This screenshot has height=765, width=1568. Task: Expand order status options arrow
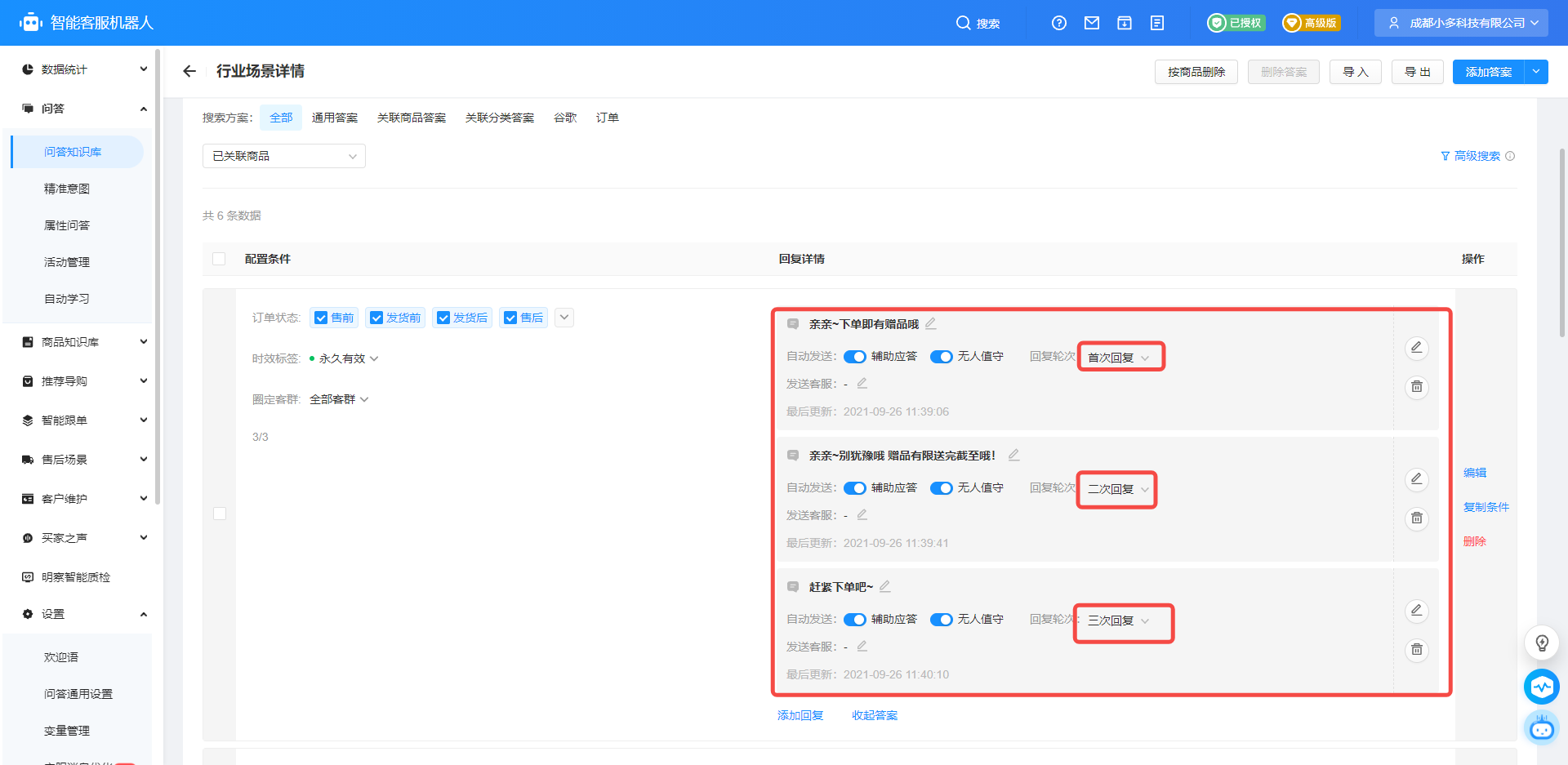[564, 318]
